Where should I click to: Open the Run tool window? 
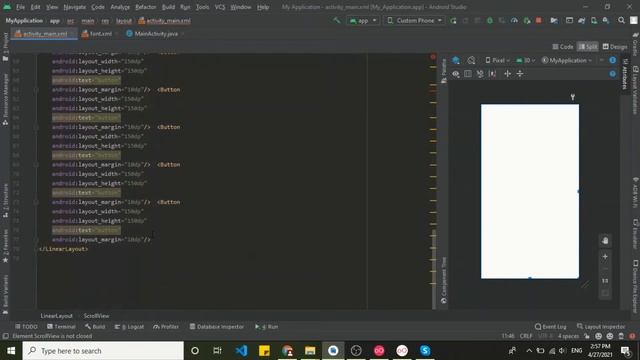pos(267,327)
